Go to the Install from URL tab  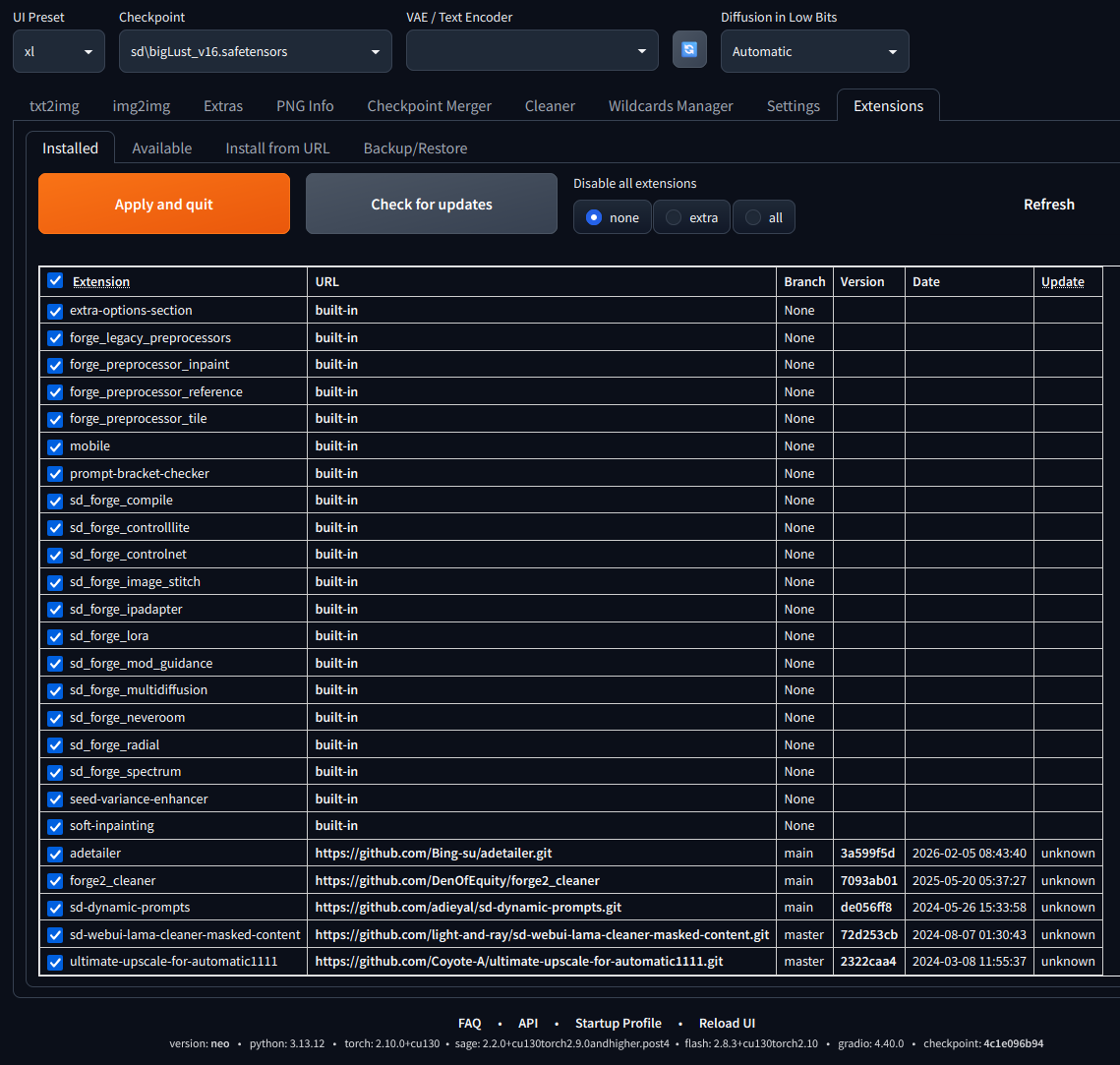coord(277,148)
